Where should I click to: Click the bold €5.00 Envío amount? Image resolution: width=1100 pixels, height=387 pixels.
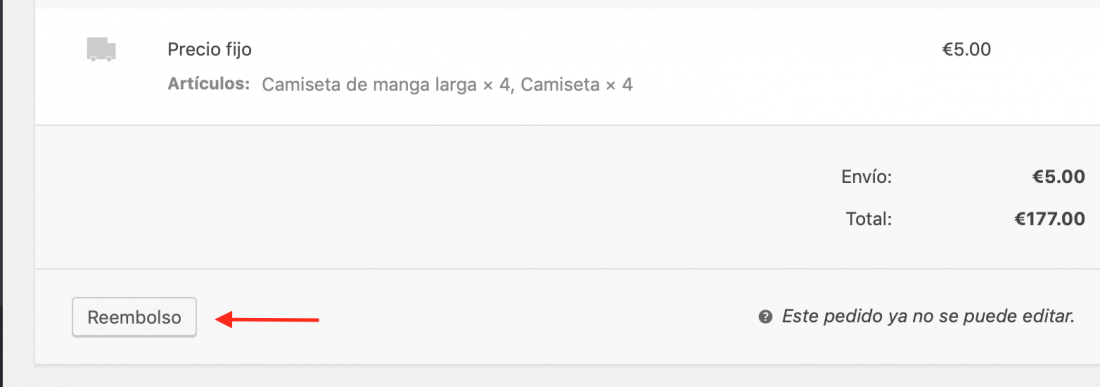pos(1059,177)
